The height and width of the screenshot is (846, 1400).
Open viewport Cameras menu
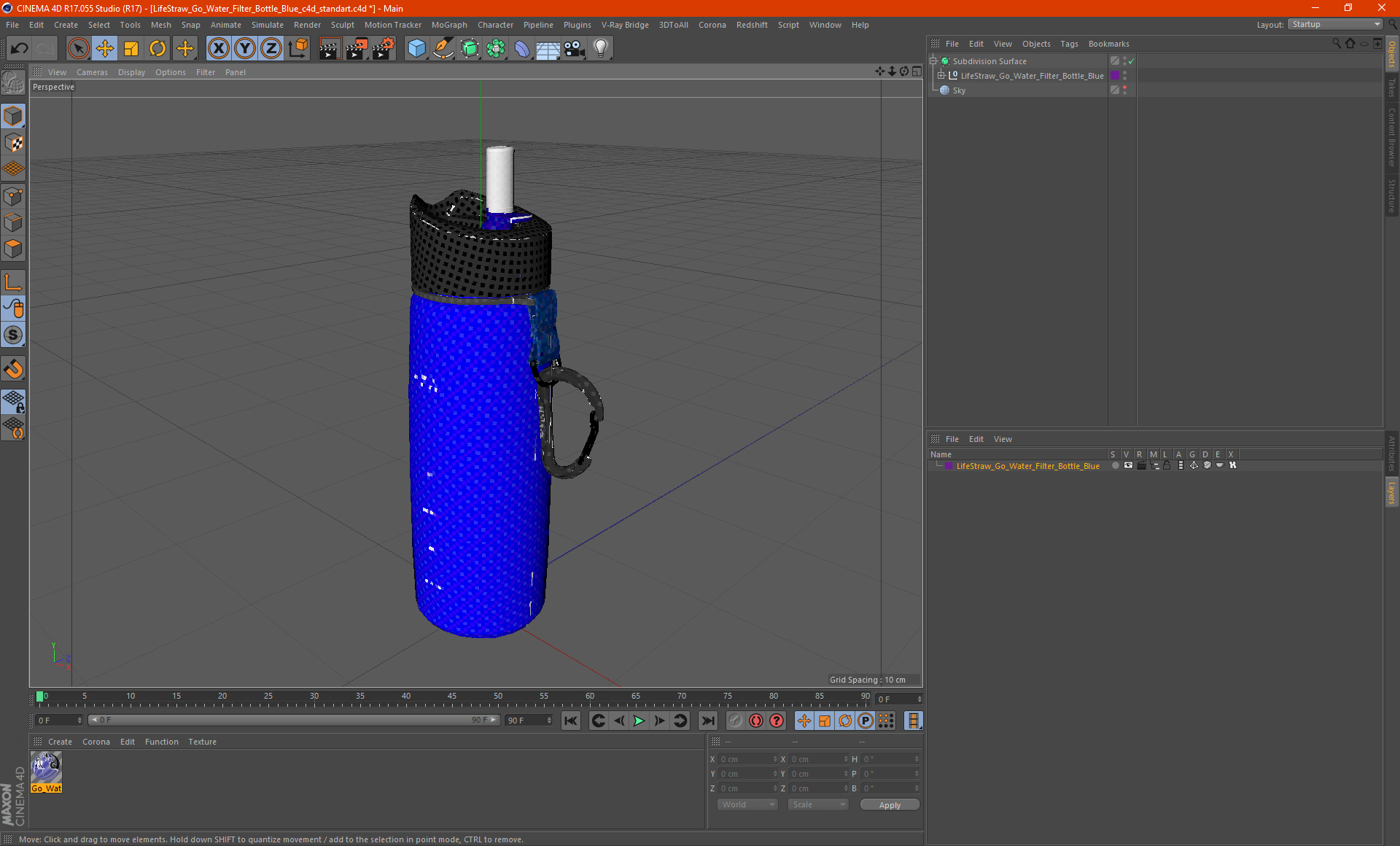(x=92, y=72)
